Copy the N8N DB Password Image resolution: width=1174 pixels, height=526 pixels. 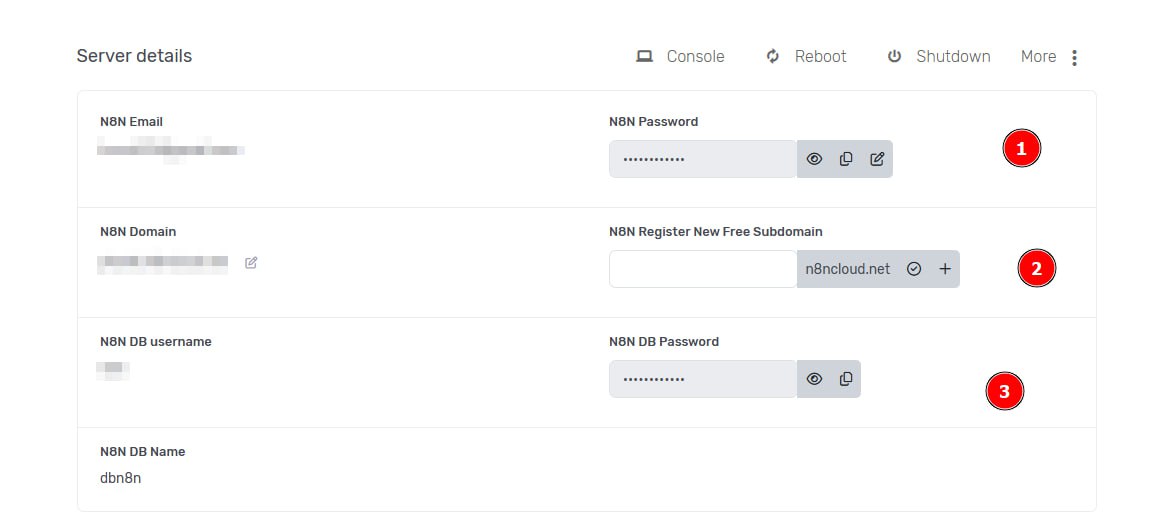point(846,379)
